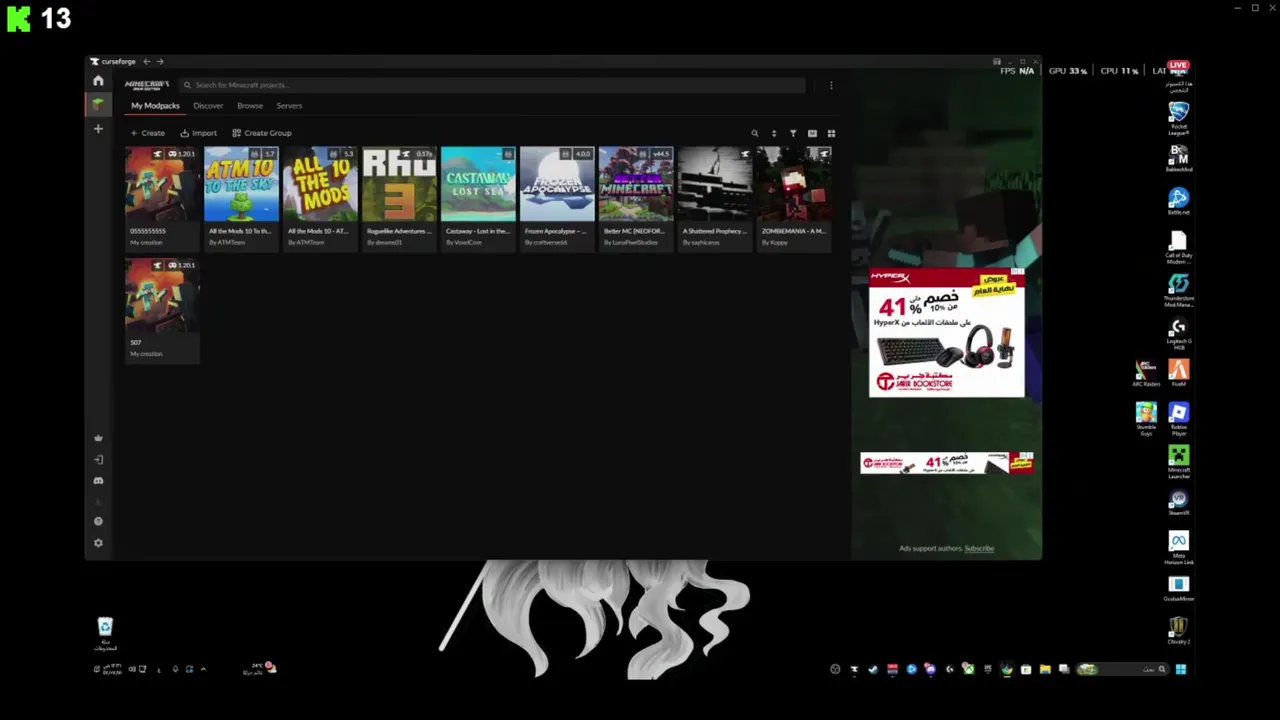
Task: Open the Servers tab
Action: pos(289,106)
